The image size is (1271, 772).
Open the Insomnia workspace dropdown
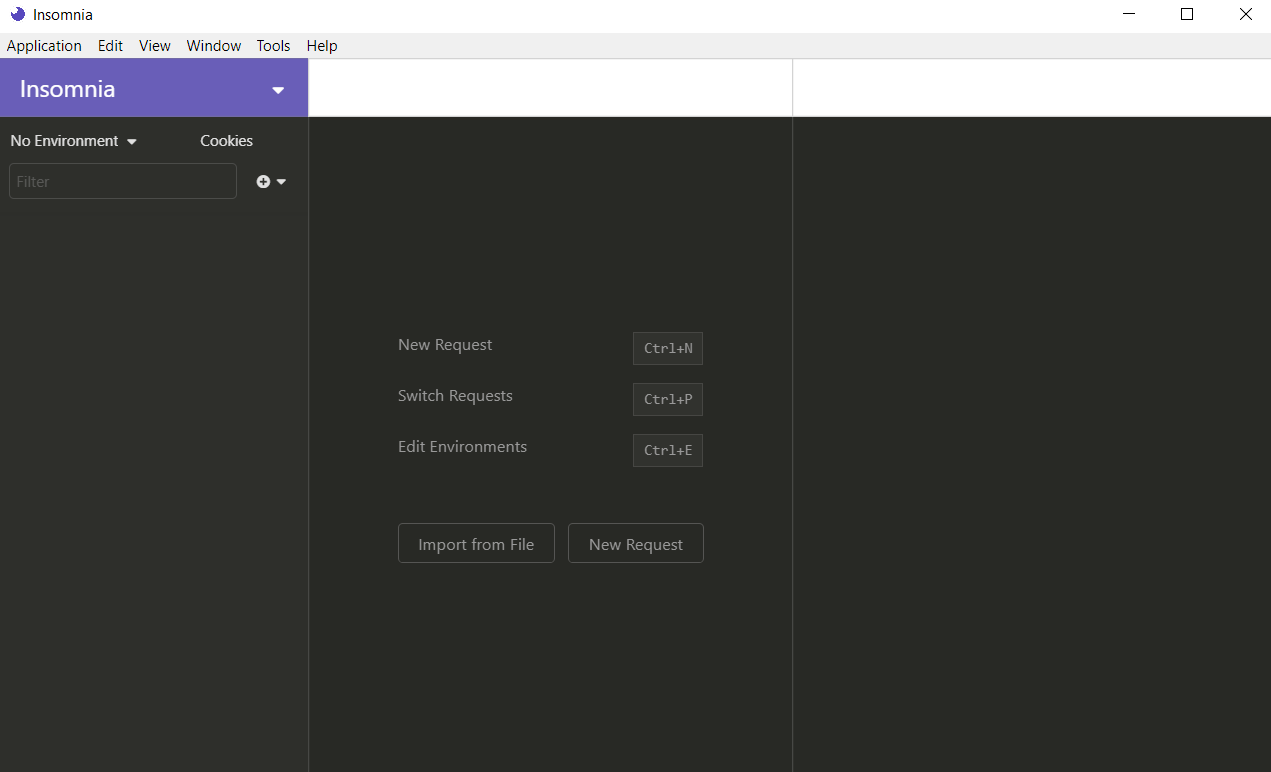(x=278, y=90)
